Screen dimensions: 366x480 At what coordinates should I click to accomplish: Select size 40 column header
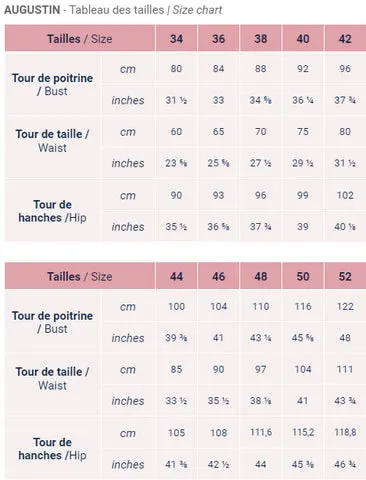303,39
